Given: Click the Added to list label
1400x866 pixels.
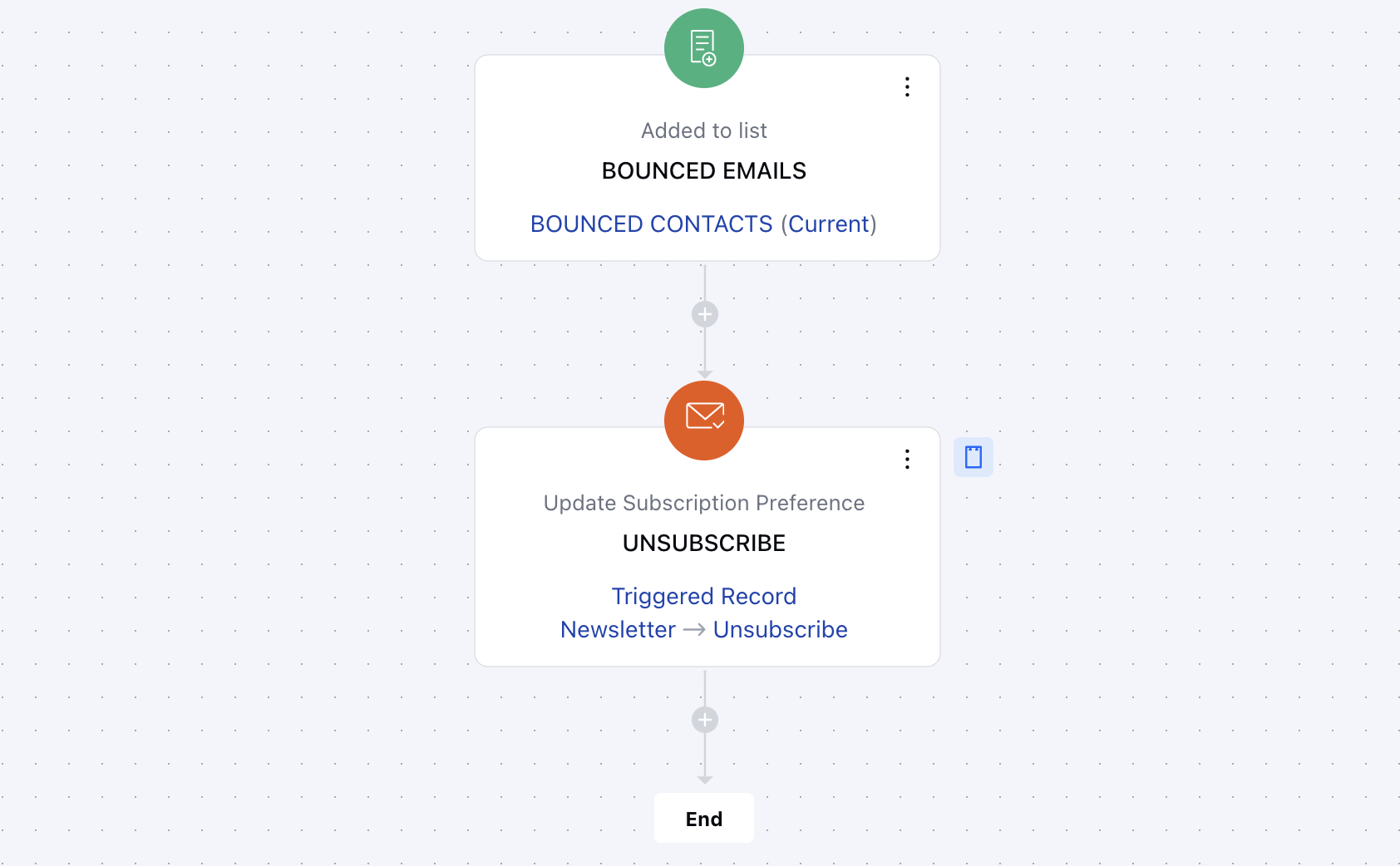Looking at the screenshot, I should [704, 130].
